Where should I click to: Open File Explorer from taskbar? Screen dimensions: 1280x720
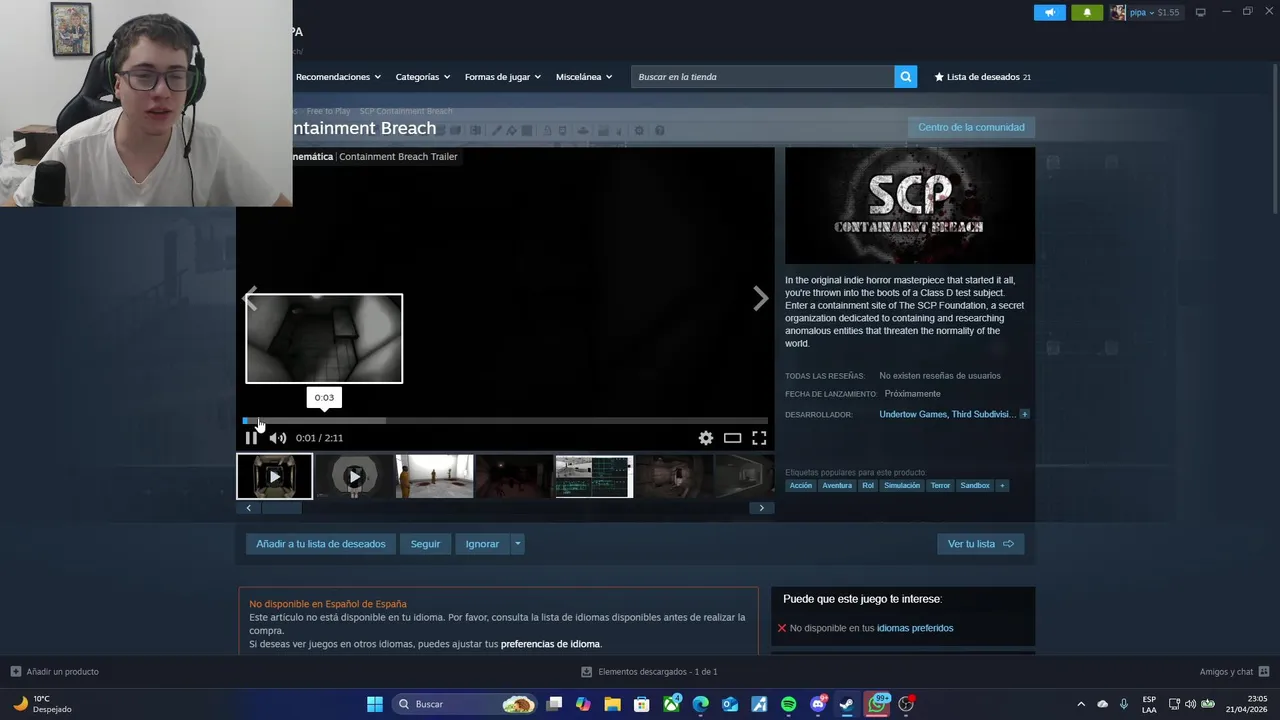(612, 704)
